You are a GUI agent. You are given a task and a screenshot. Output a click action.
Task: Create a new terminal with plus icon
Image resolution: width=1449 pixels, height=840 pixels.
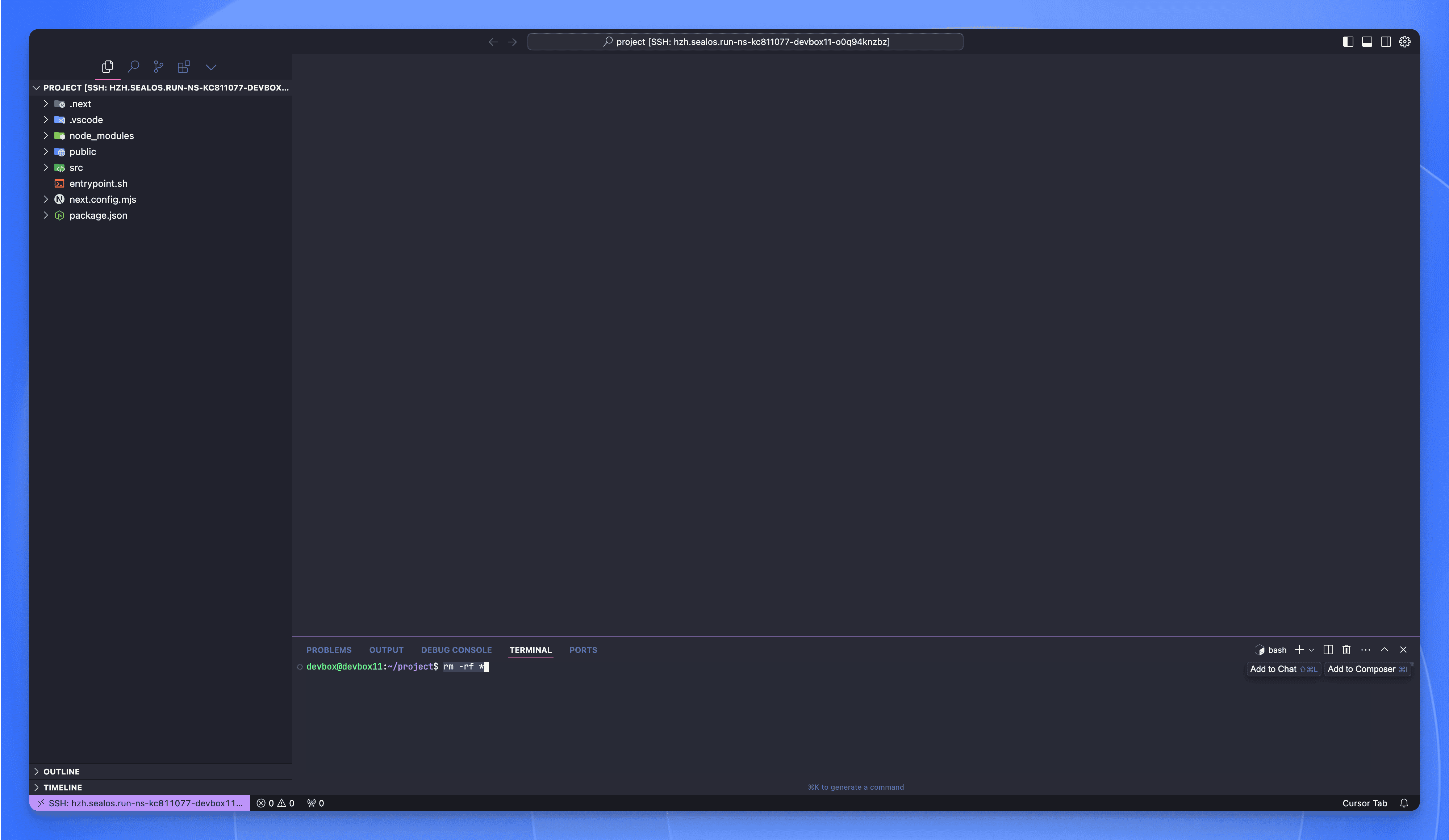click(1299, 650)
